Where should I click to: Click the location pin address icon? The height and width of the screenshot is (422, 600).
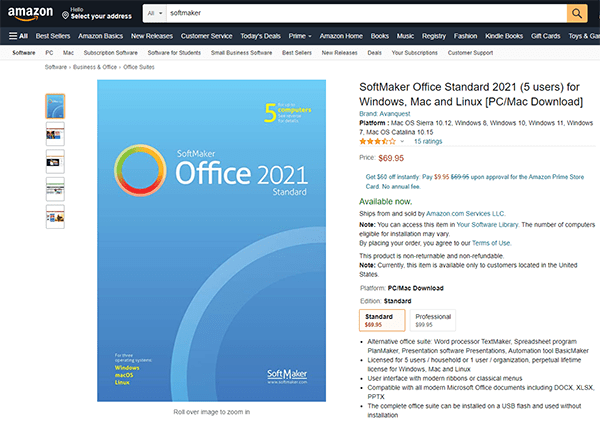point(65,15)
